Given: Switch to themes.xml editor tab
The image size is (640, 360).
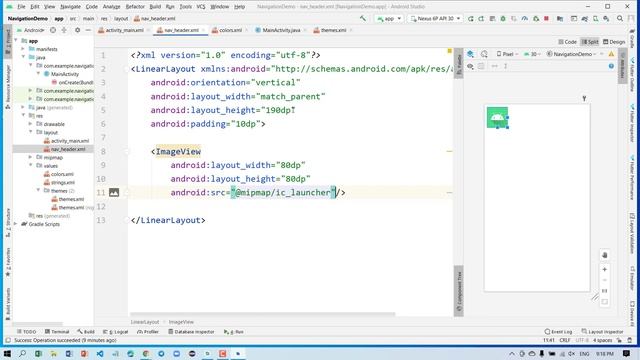Looking at the screenshot, I should coord(333,30).
